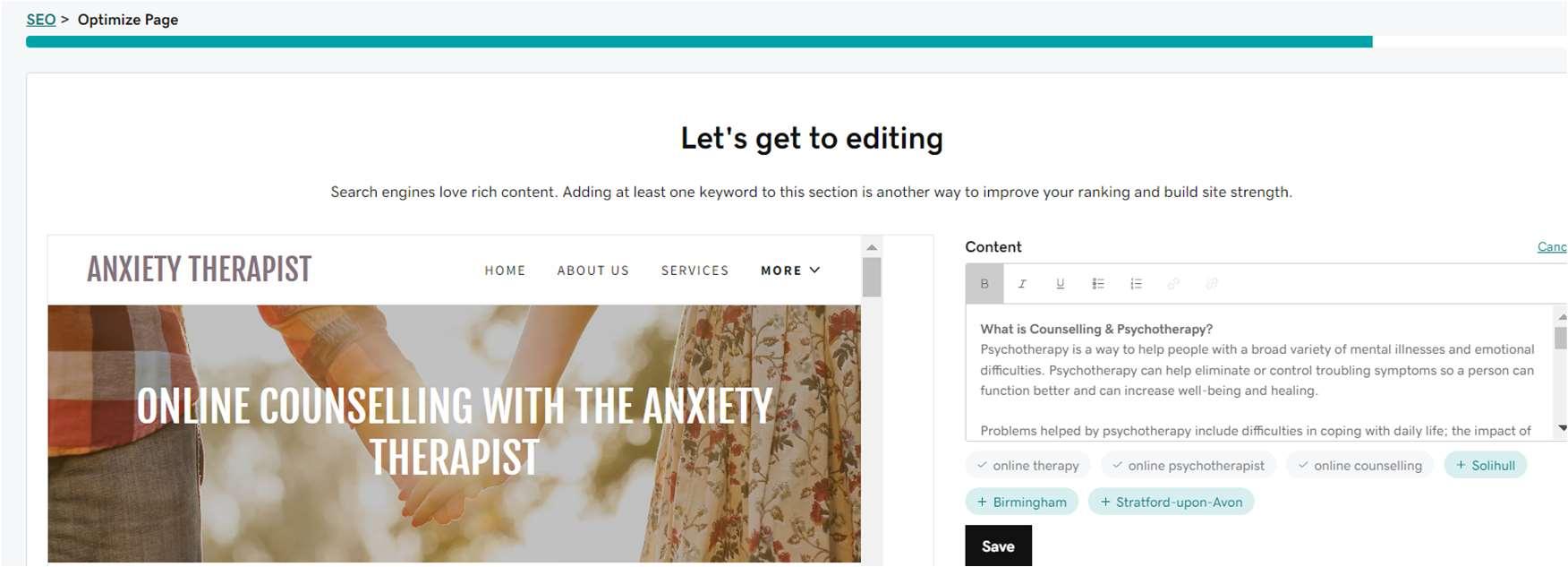The width and height of the screenshot is (1568, 567).
Task: Toggle the online therapy keyword chip
Action: pos(1027,465)
